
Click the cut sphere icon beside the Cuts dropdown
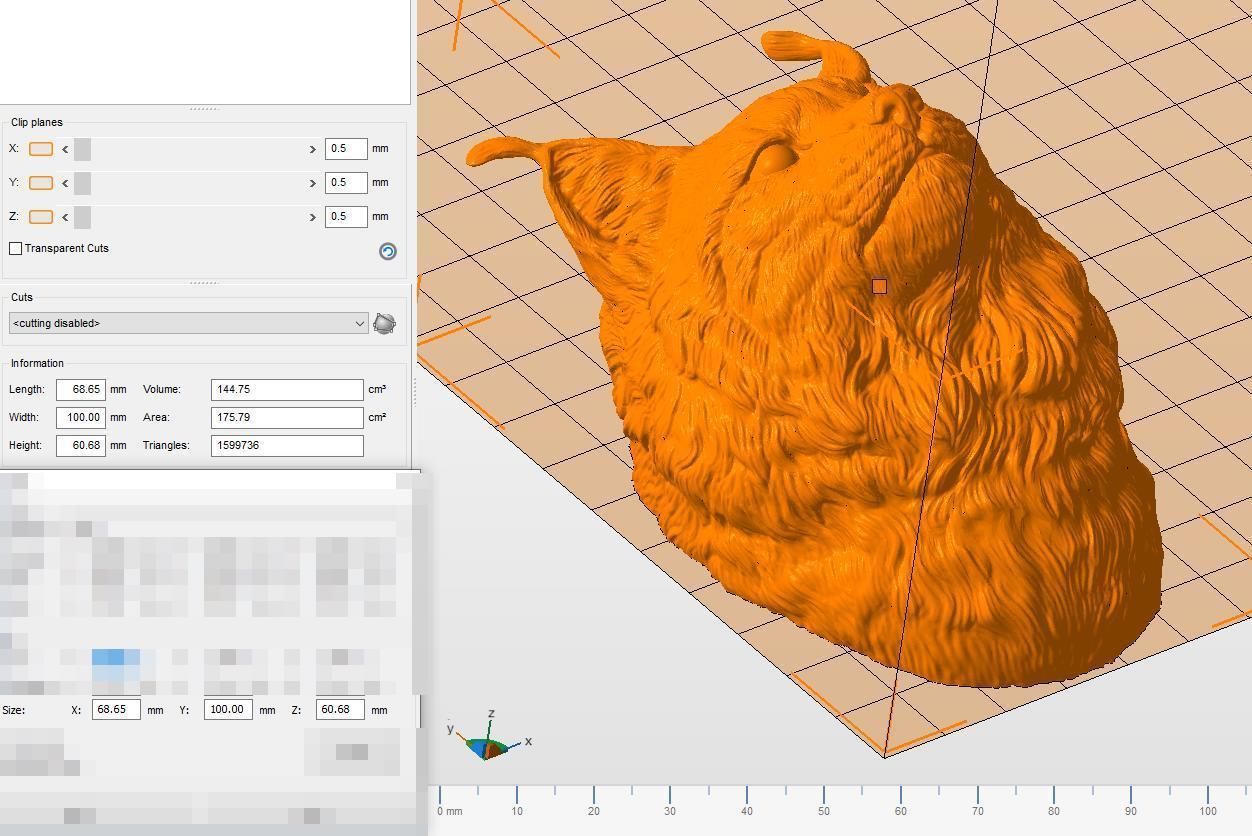(384, 323)
